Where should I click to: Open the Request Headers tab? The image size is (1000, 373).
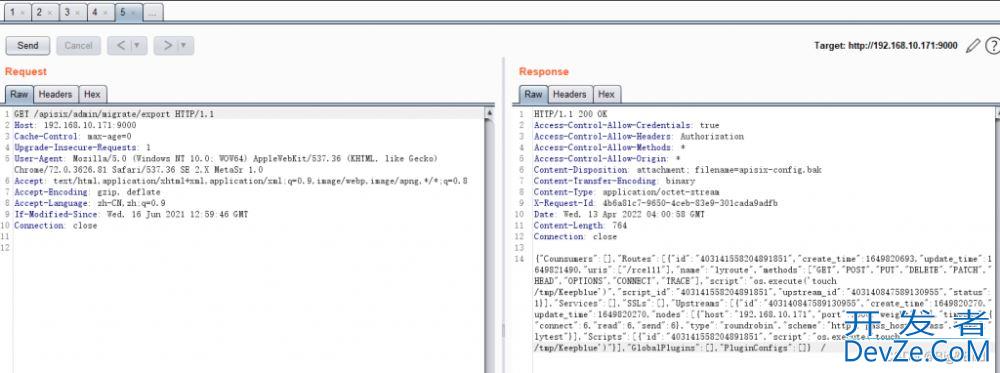tap(55, 94)
